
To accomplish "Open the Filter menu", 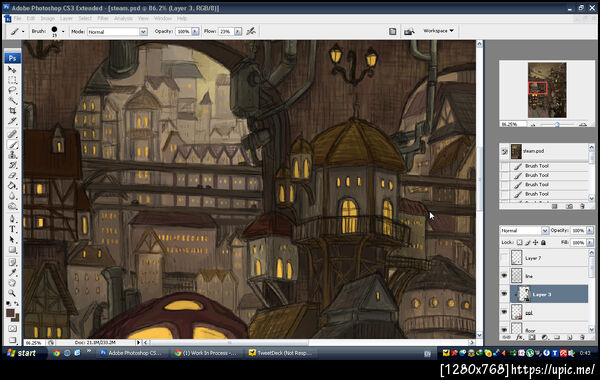I will pyautogui.click(x=103, y=18).
